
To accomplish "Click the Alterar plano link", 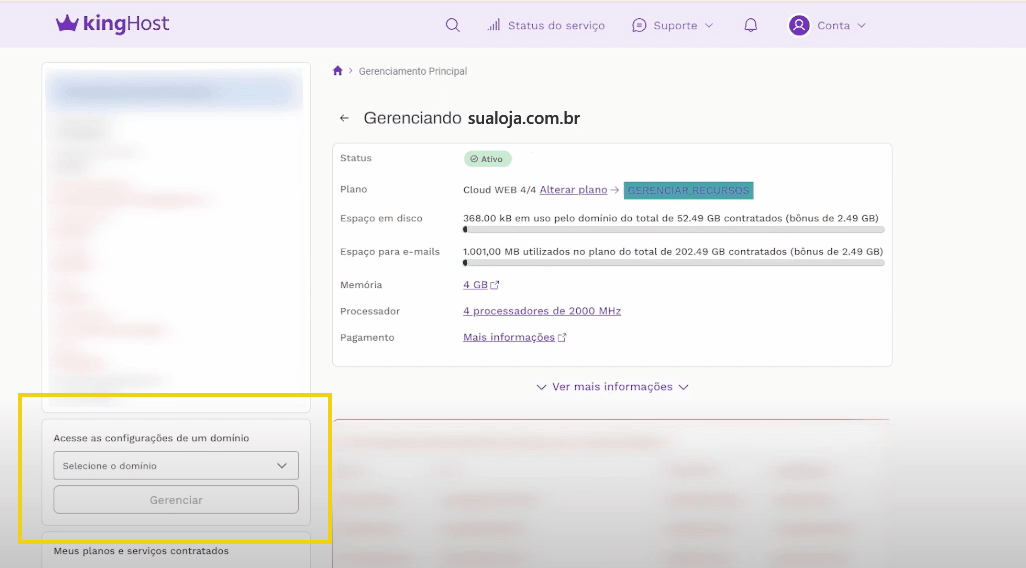I will click(573, 190).
